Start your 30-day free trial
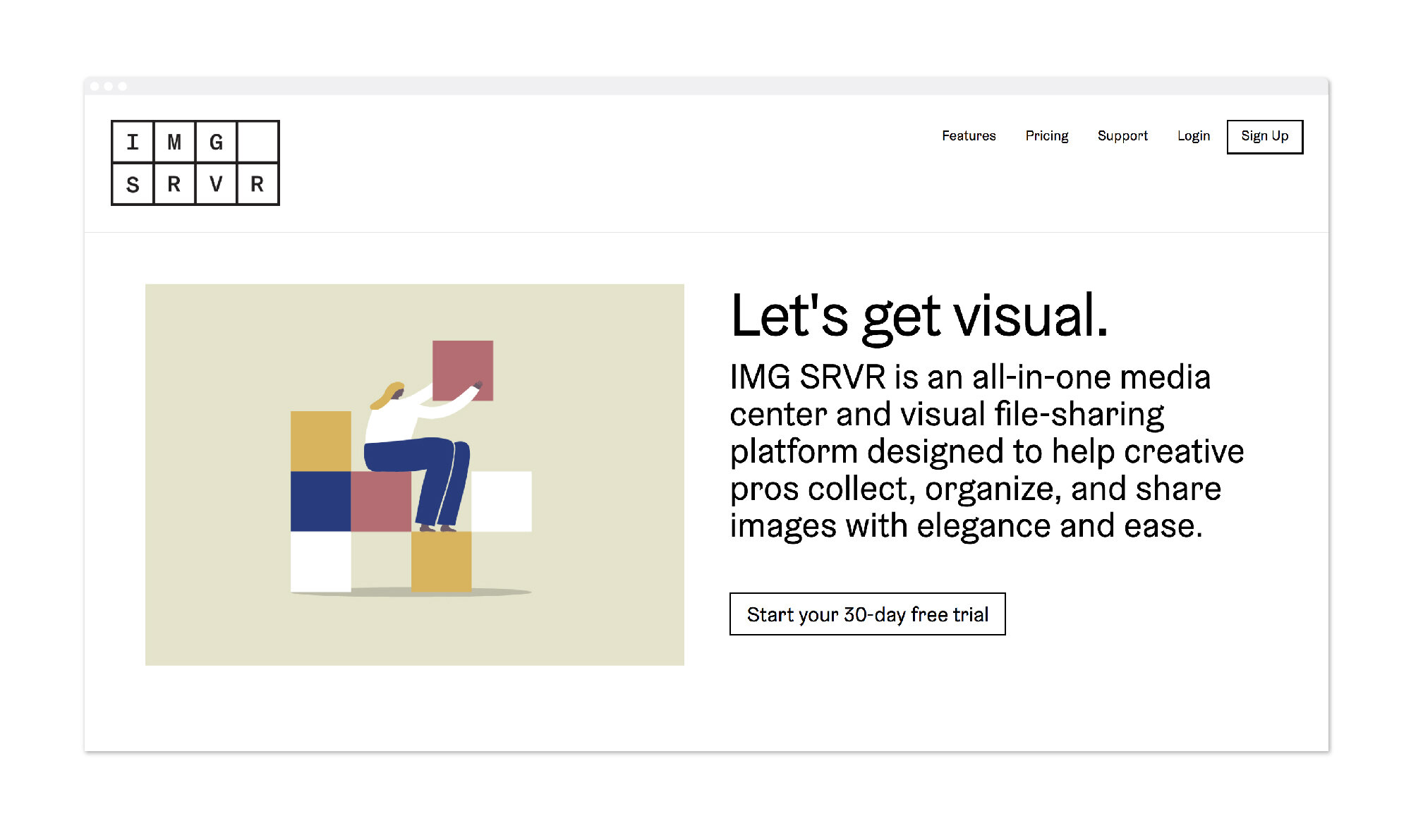This screenshot has width=1411, height=840. (x=868, y=614)
